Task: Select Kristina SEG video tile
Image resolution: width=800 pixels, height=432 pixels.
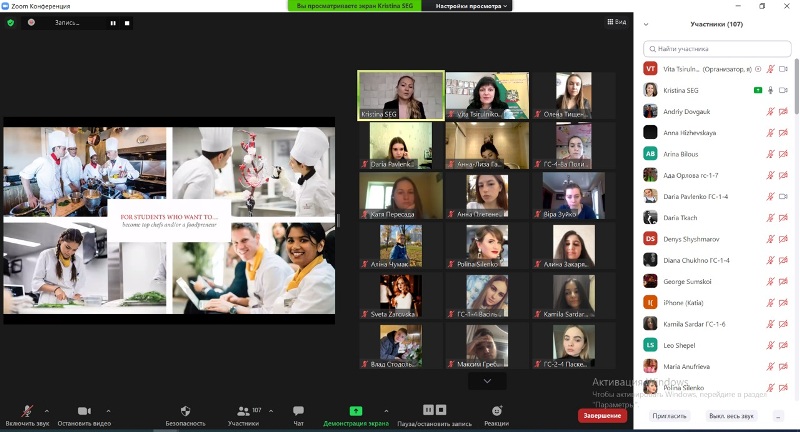Action: pos(401,95)
